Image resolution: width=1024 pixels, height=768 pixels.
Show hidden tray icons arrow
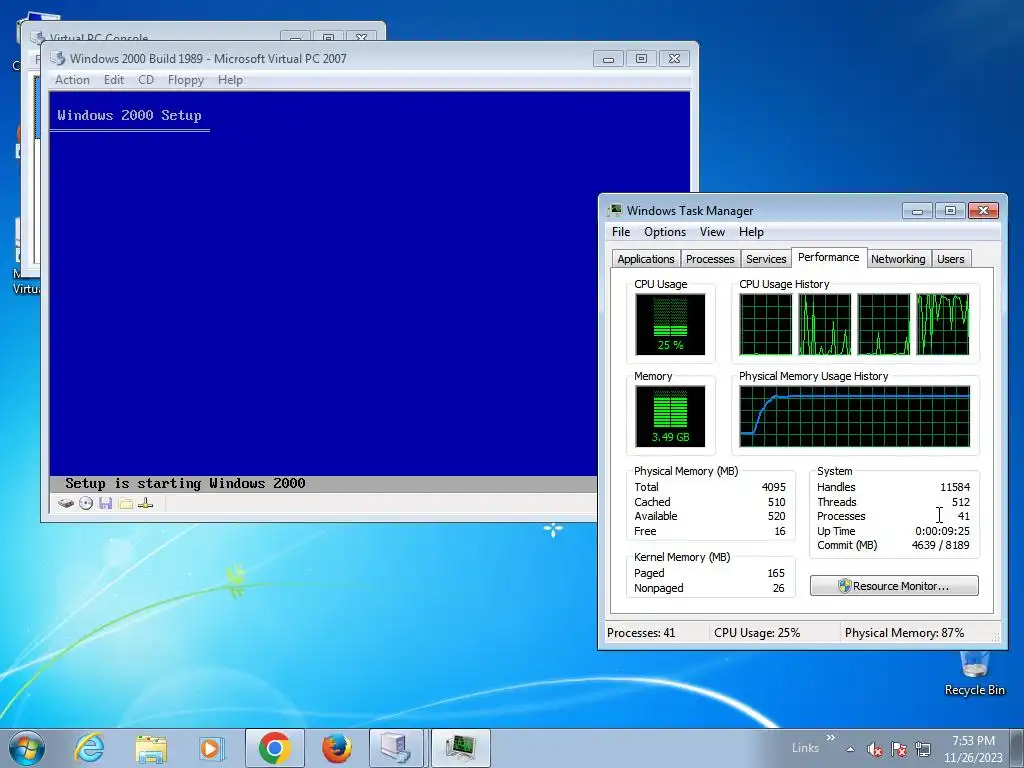point(850,749)
